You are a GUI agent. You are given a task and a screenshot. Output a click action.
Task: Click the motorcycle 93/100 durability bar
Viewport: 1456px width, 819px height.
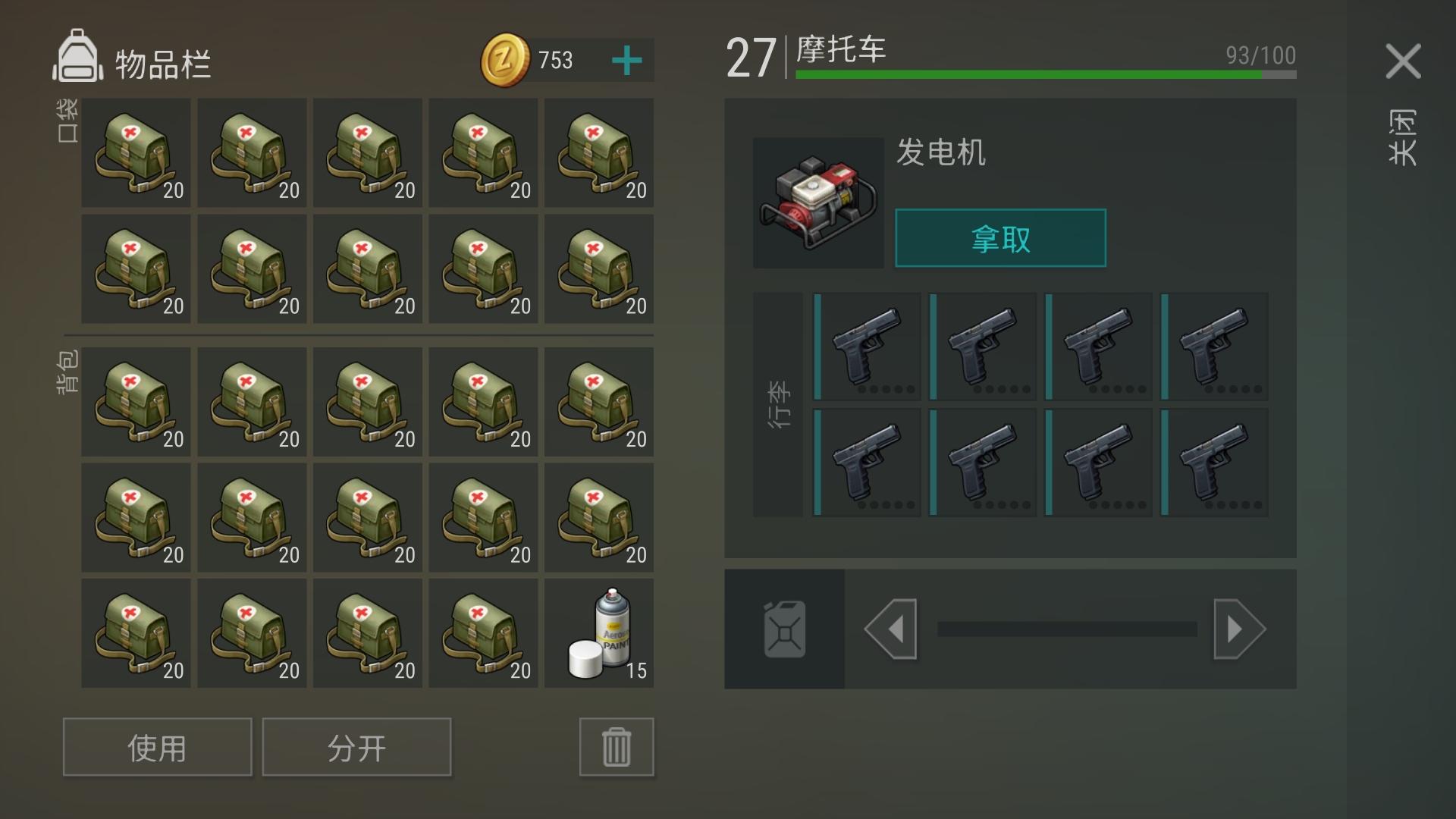point(1046,74)
